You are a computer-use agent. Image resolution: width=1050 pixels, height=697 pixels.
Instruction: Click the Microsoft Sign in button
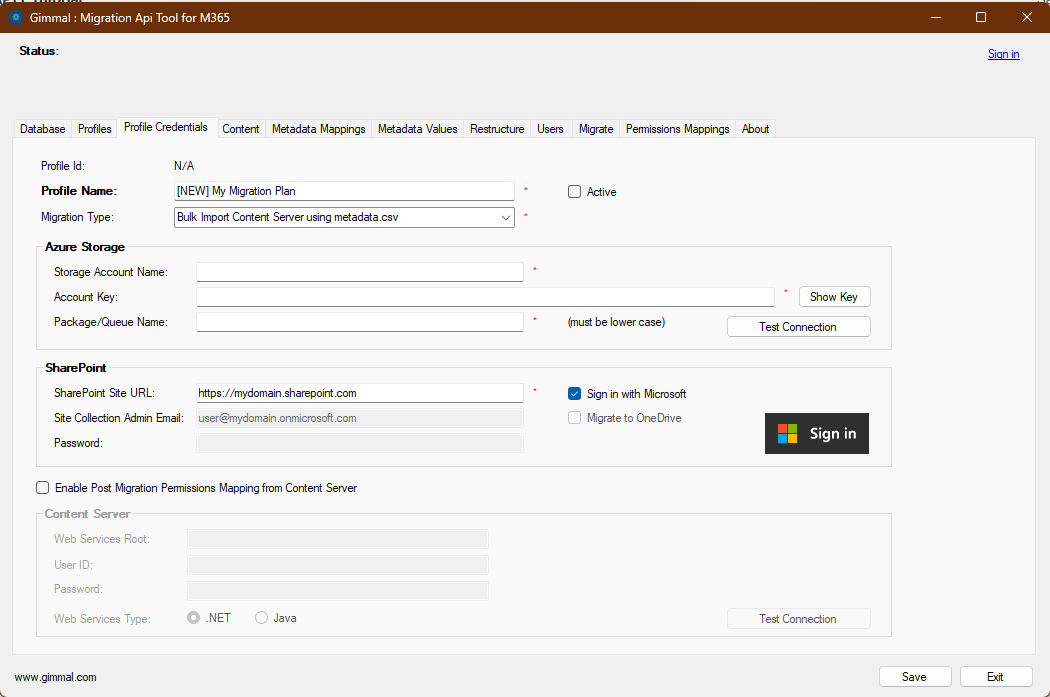click(816, 433)
